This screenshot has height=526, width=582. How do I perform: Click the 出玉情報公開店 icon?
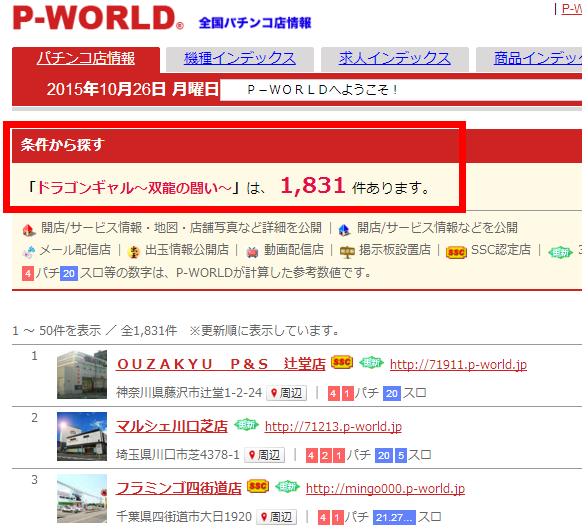134,252
